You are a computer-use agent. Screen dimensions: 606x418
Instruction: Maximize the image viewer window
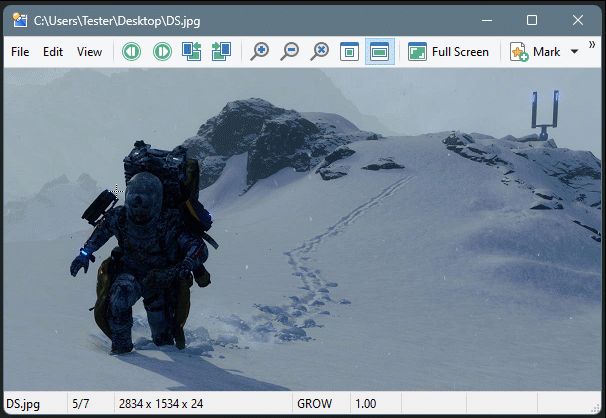(532, 20)
